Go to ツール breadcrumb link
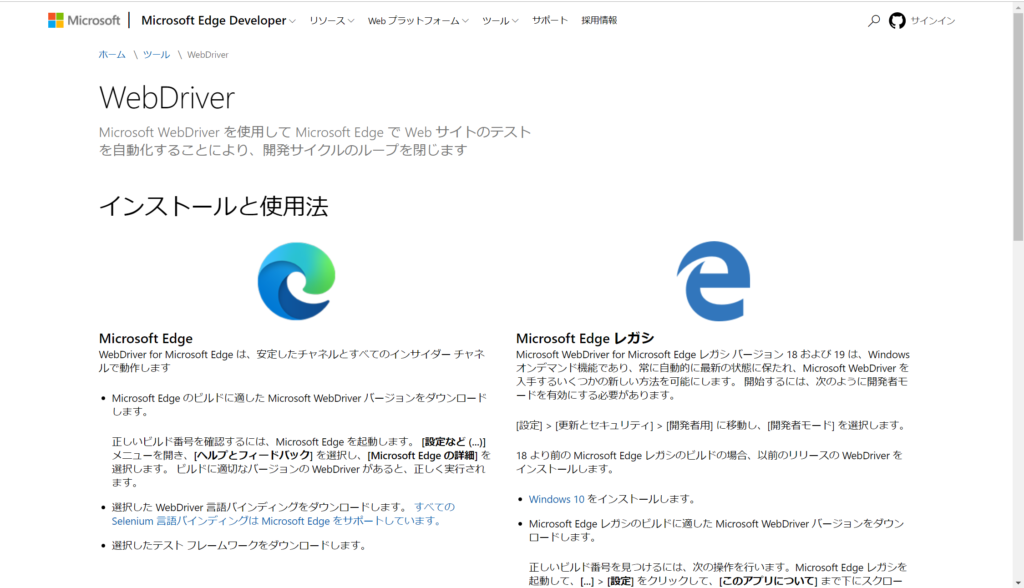 [x=156, y=54]
